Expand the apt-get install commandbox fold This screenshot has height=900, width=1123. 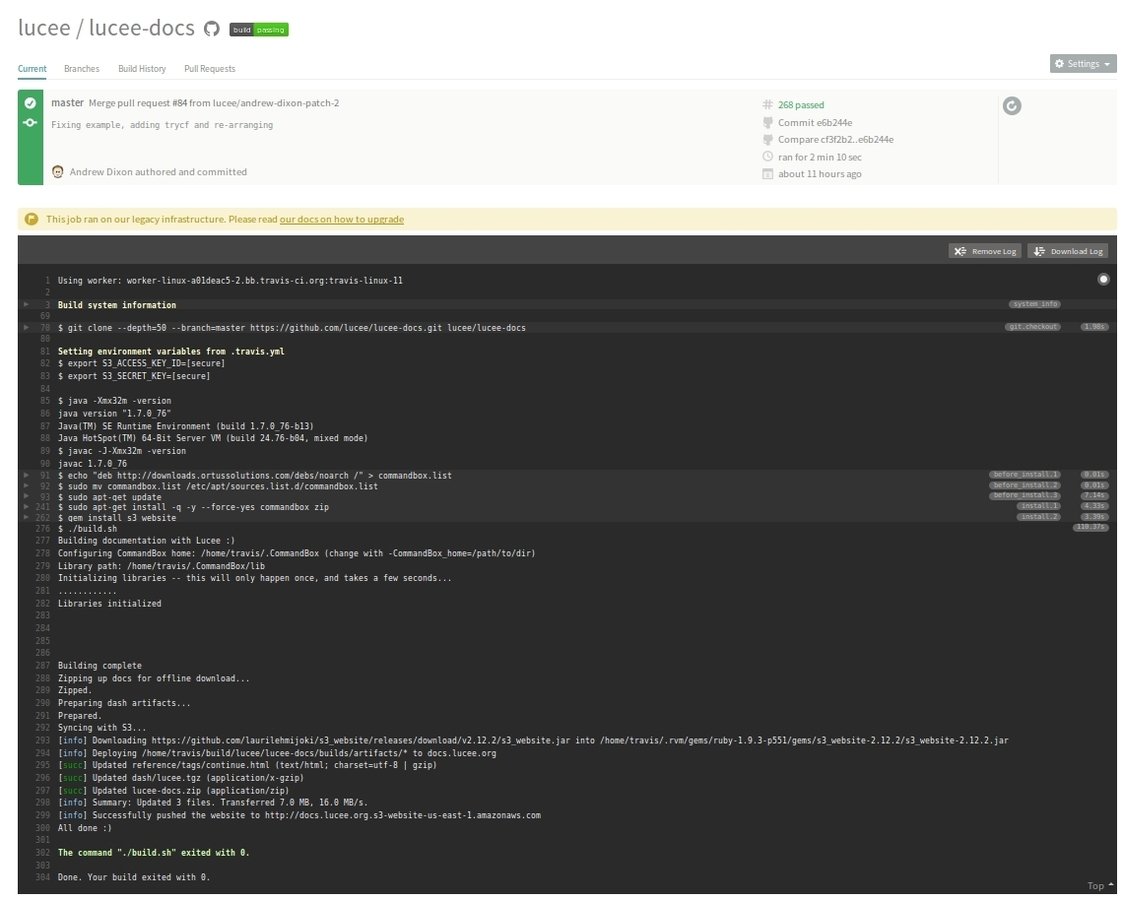26,506
